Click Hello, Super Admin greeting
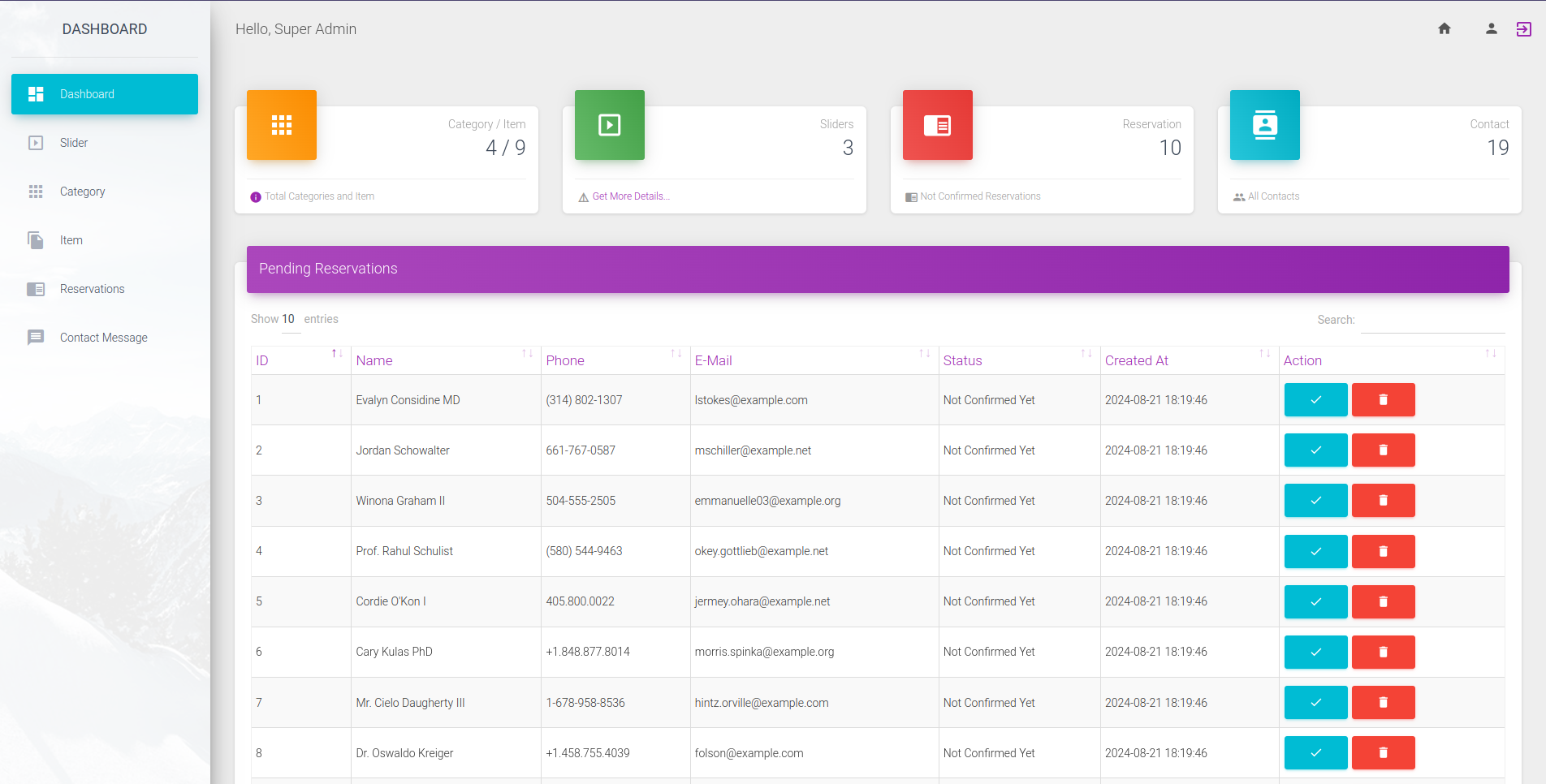Screen dimensions: 1546x784 pos(296,29)
